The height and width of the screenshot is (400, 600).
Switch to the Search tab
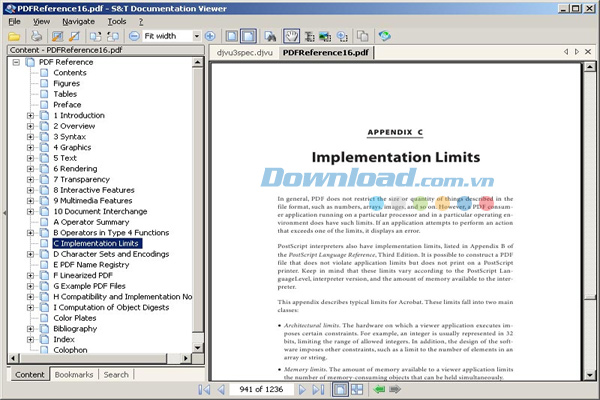point(116,375)
